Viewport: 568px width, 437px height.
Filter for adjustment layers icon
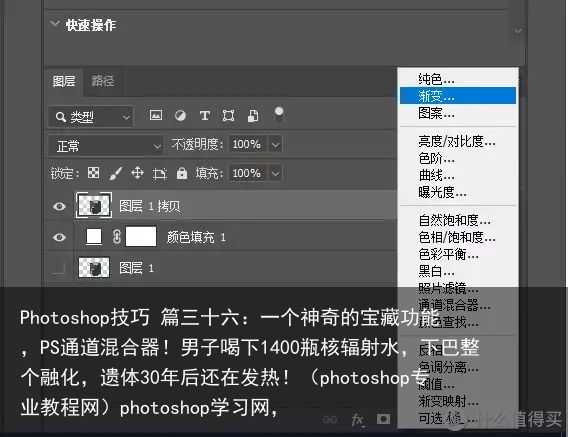(180, 115)
